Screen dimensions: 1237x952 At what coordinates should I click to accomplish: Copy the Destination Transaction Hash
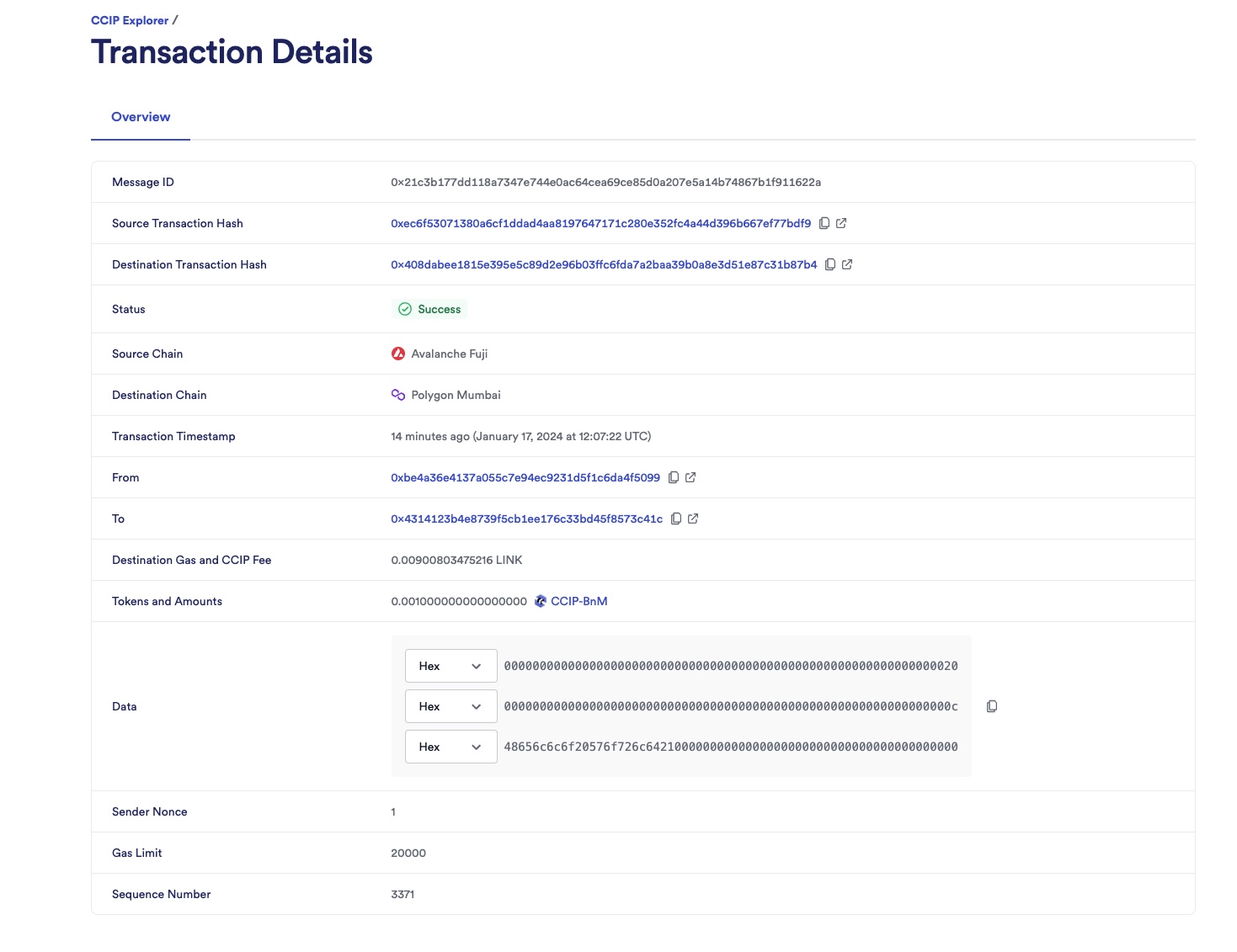830,264
